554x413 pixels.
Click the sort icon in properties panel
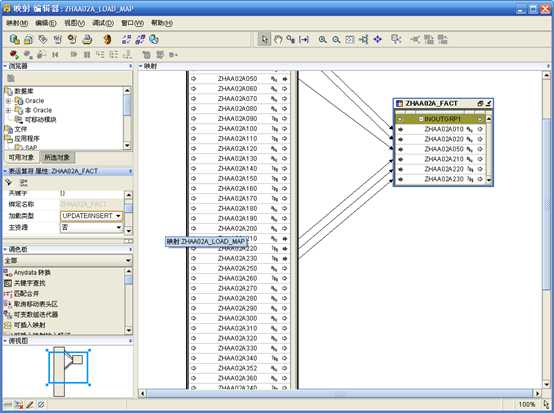9,182
